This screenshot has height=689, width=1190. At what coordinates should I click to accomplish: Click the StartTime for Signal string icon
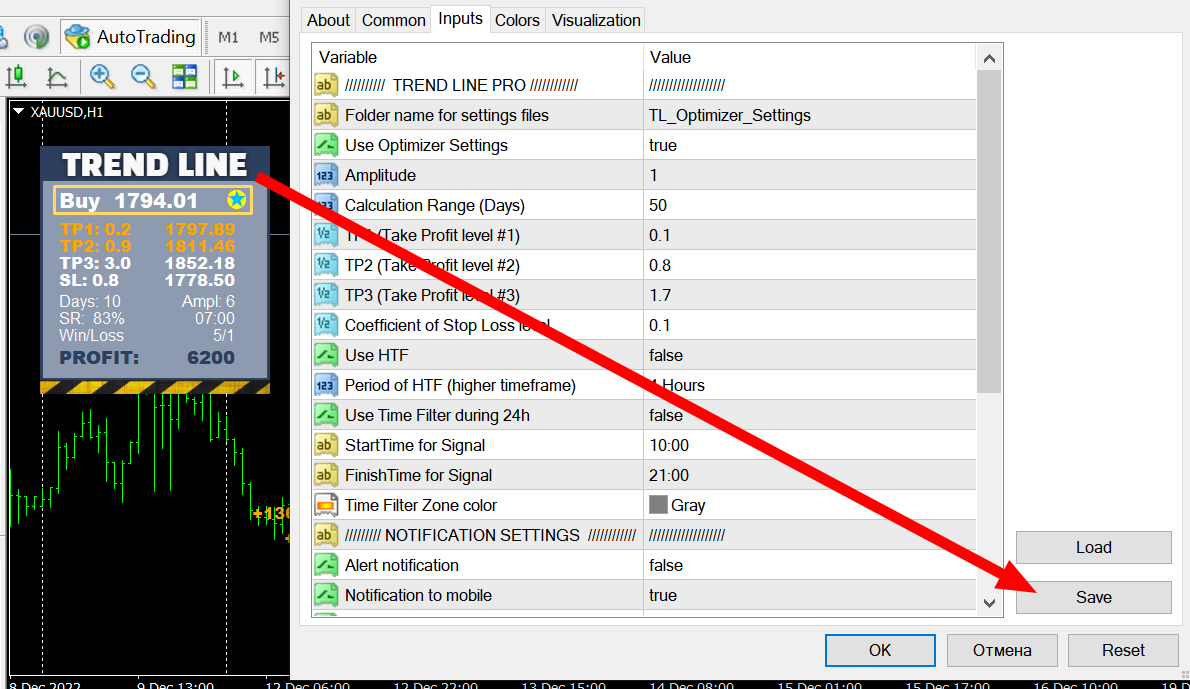click(x=326, y=445)
